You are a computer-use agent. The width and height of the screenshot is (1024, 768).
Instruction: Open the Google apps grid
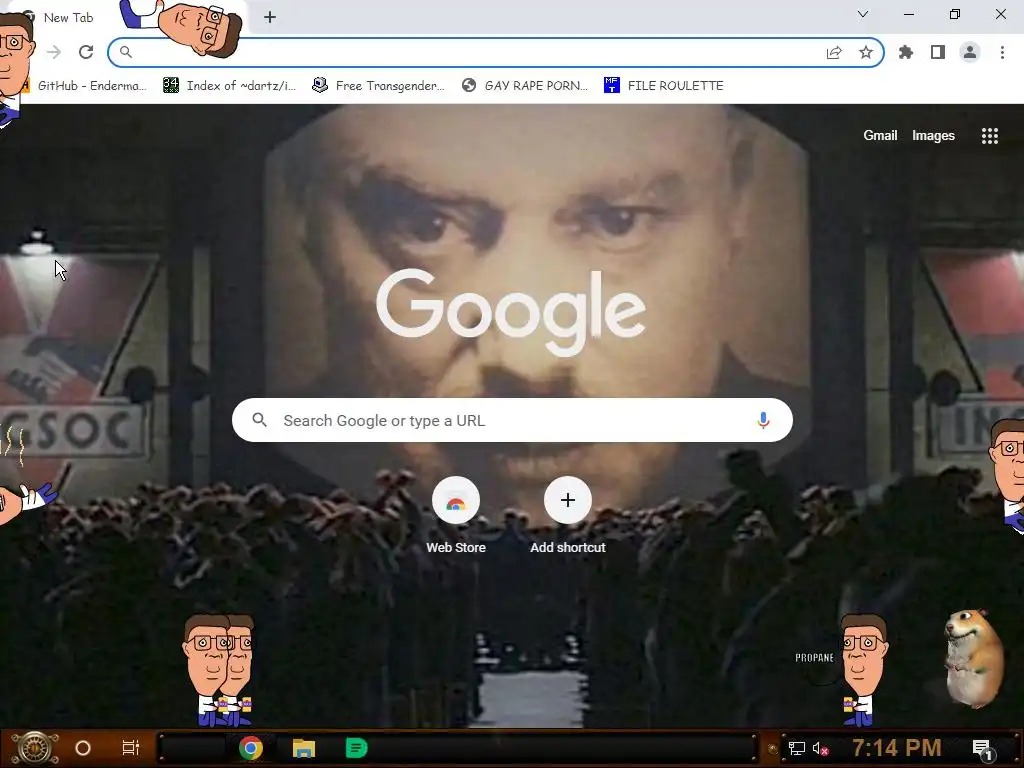coord(990,136)
